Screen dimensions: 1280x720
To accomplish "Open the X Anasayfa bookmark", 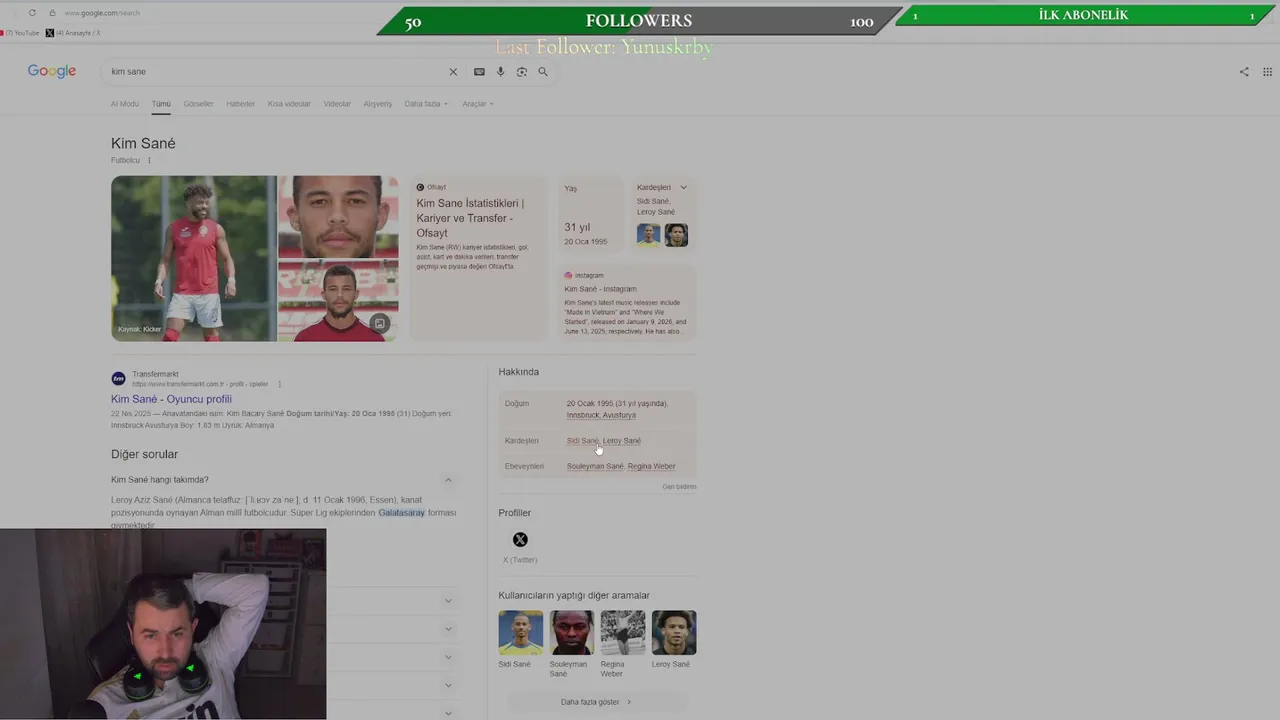I will pos(74,33).
